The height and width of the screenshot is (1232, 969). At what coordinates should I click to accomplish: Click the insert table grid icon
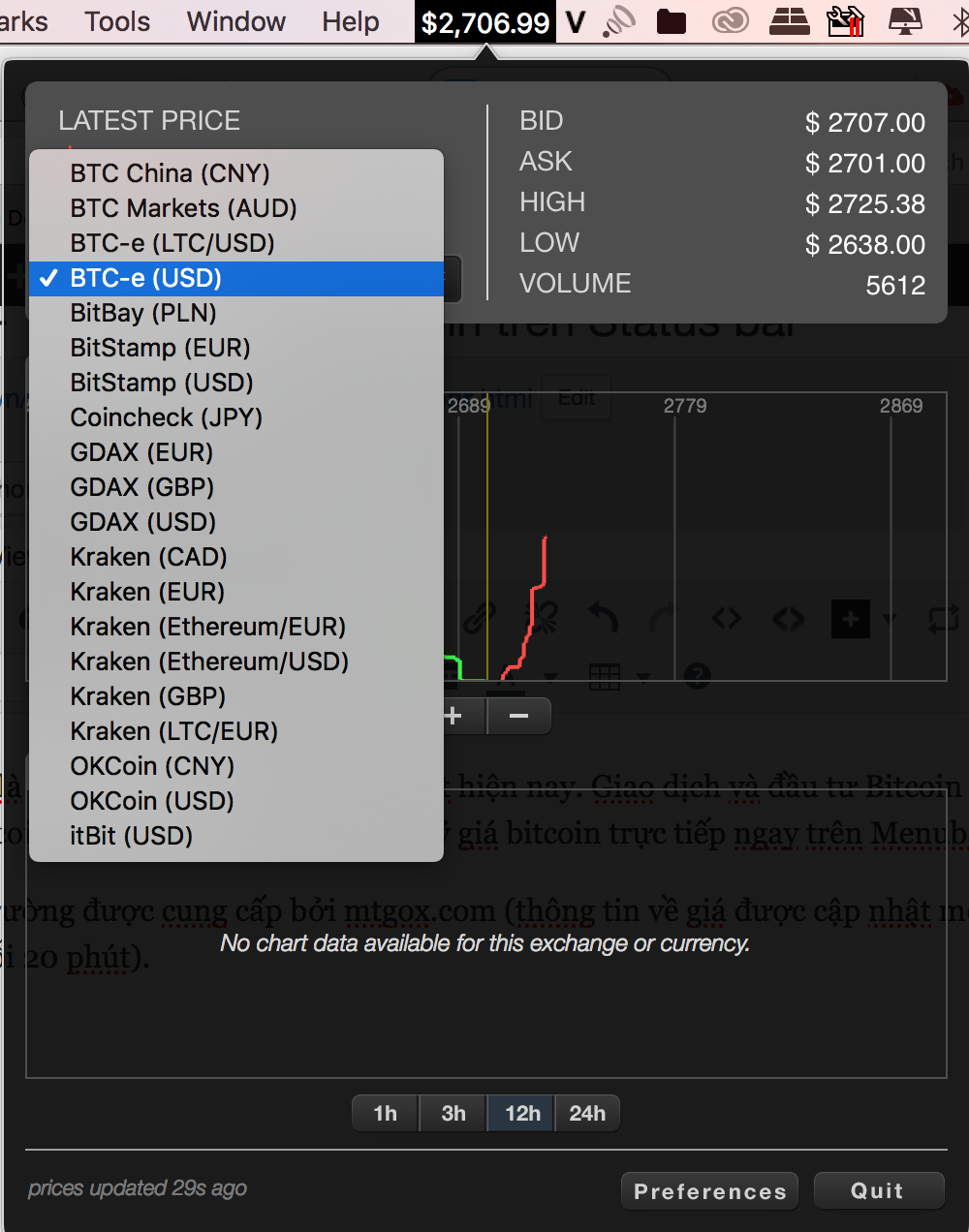coord(604,677)
